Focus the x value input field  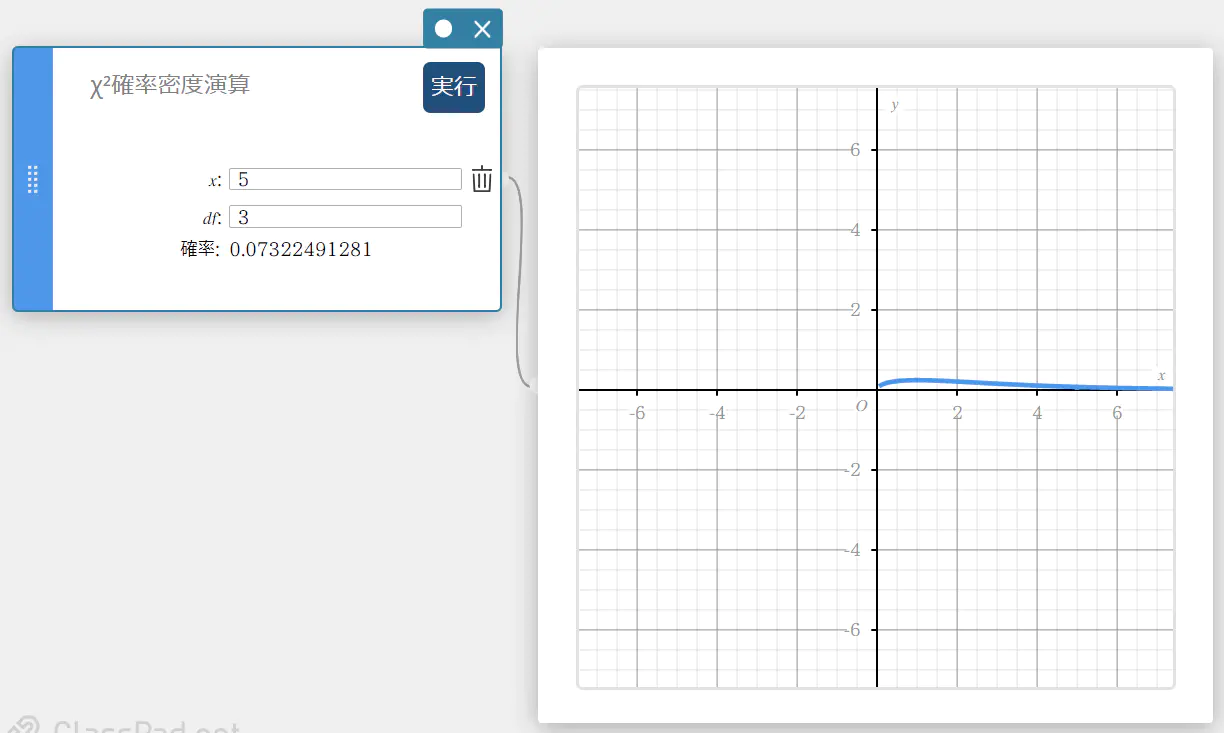tap(345, 179)
